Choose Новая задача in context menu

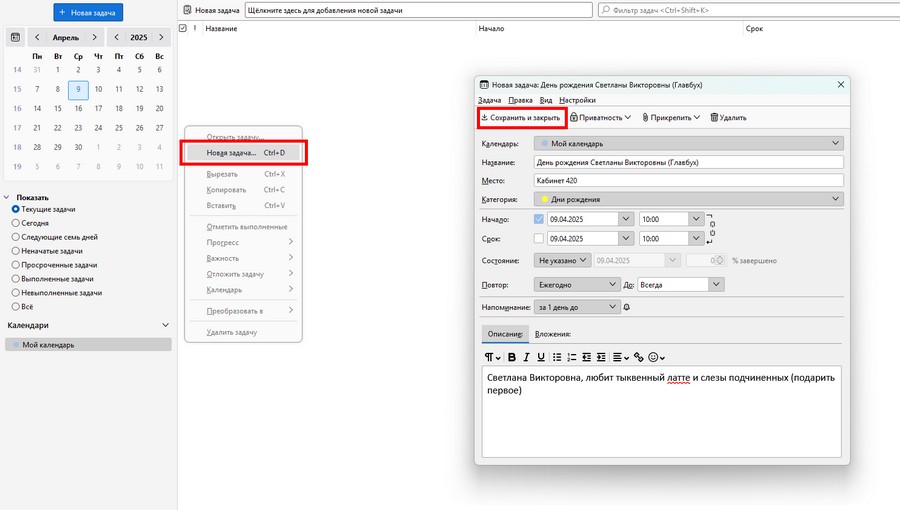pyautogui.click(x=244, y=153)
